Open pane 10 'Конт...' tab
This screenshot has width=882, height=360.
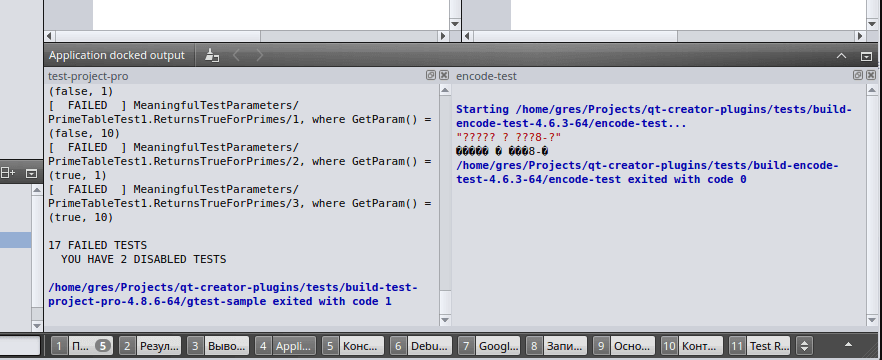(x=692, y=345)
